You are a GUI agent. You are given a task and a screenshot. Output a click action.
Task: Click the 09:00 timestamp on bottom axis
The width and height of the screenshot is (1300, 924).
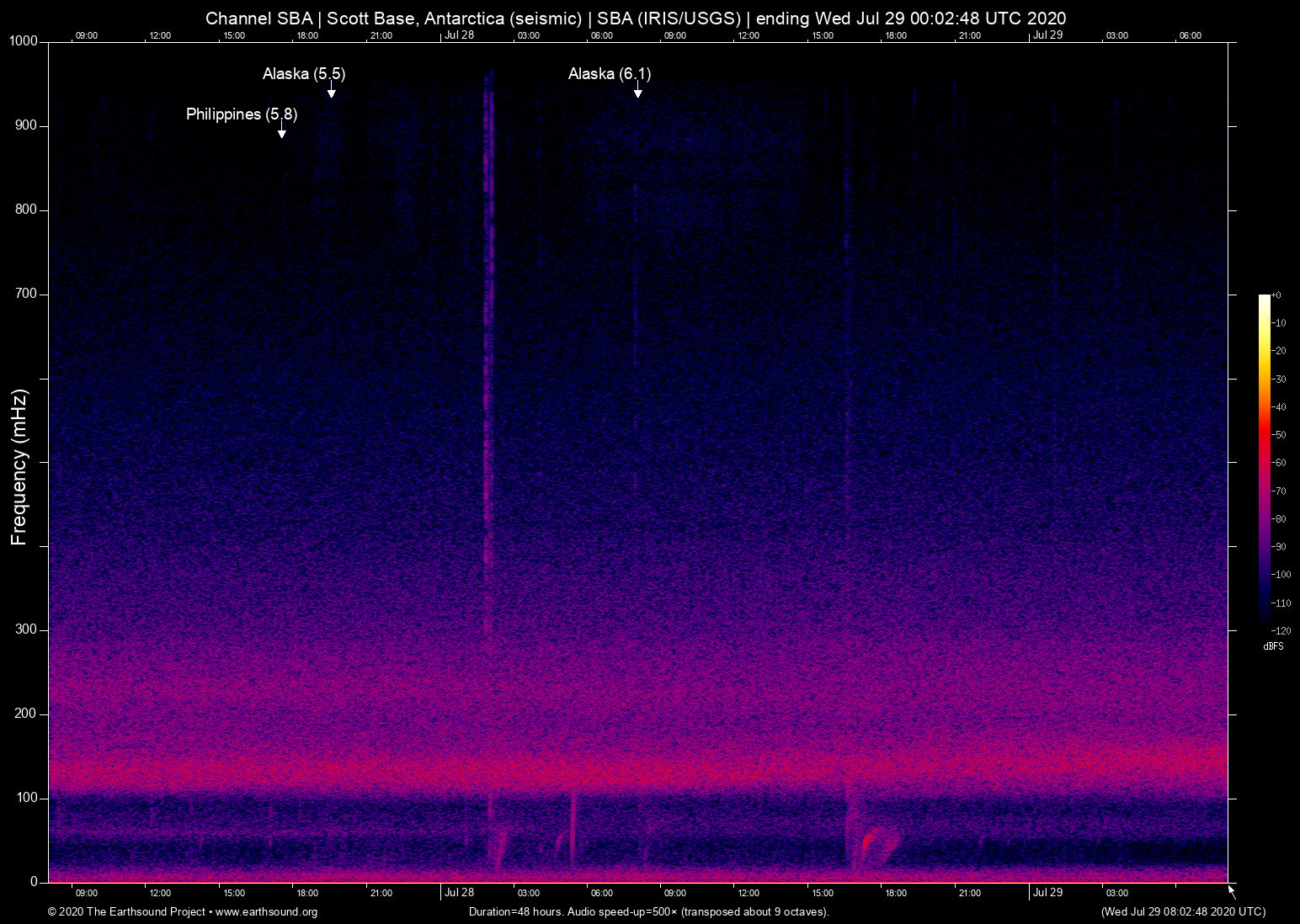[87, 893]
